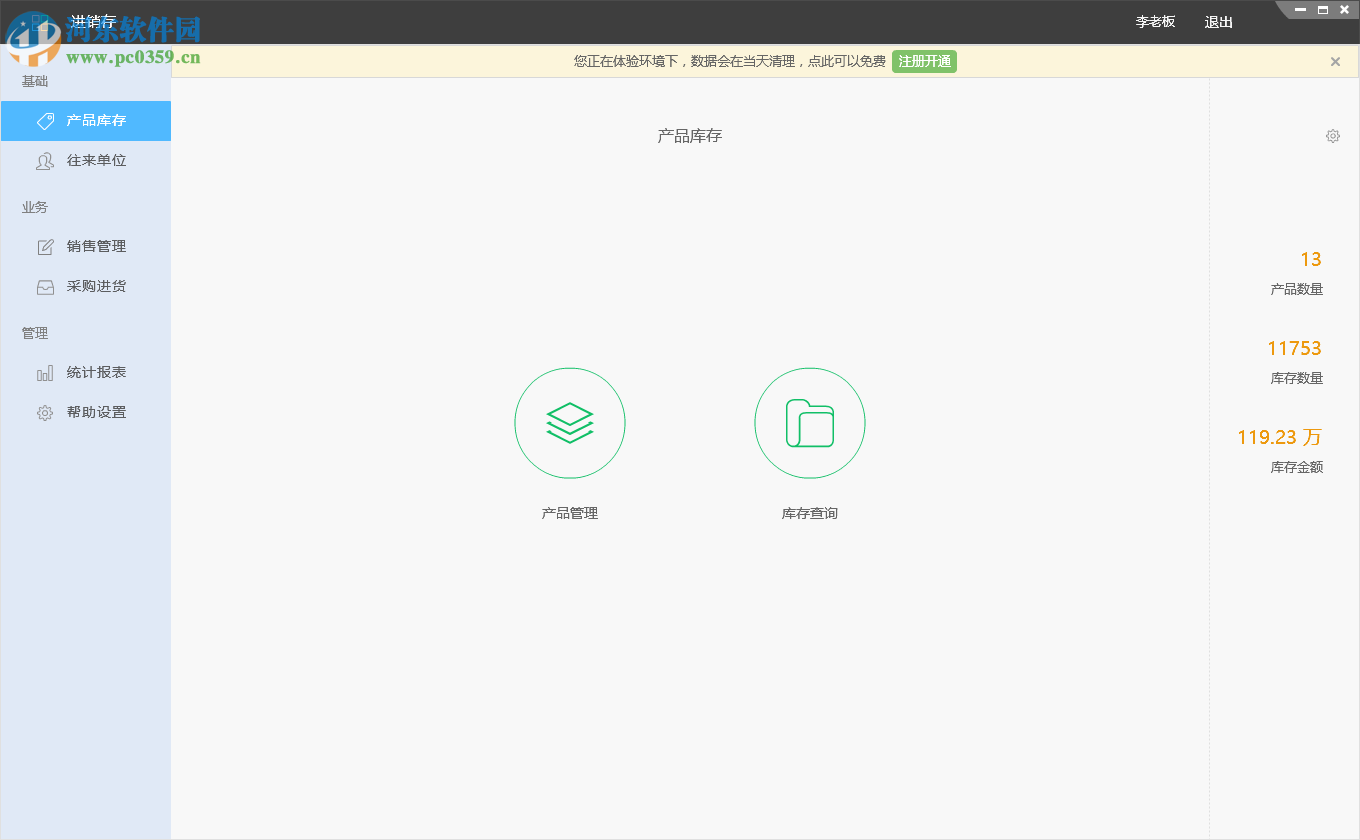View 统计报表 section

click(x=86, y=373)
